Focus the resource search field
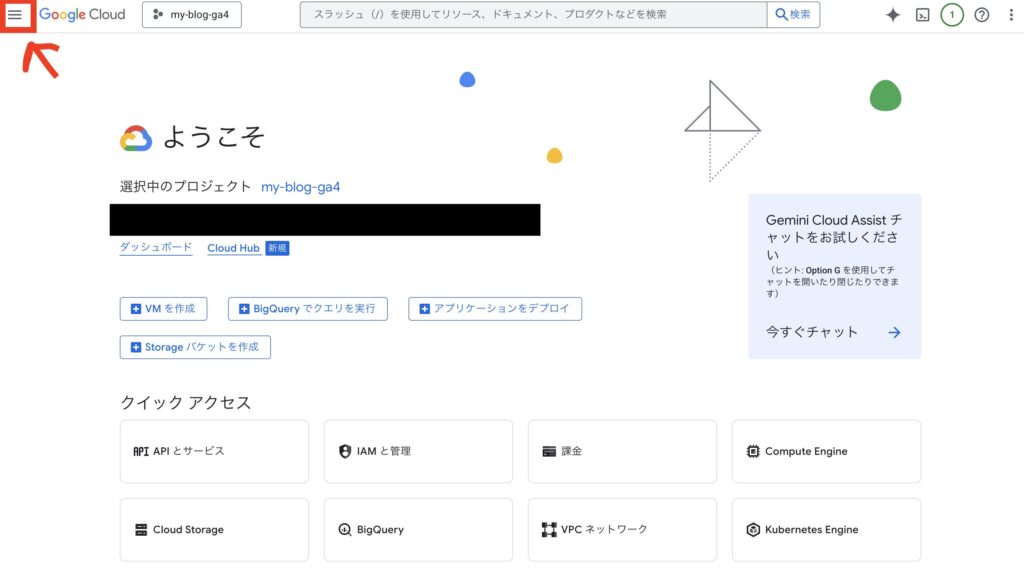Image resolution: width=1024 pixels, height=583 pixels. (533, 14)
